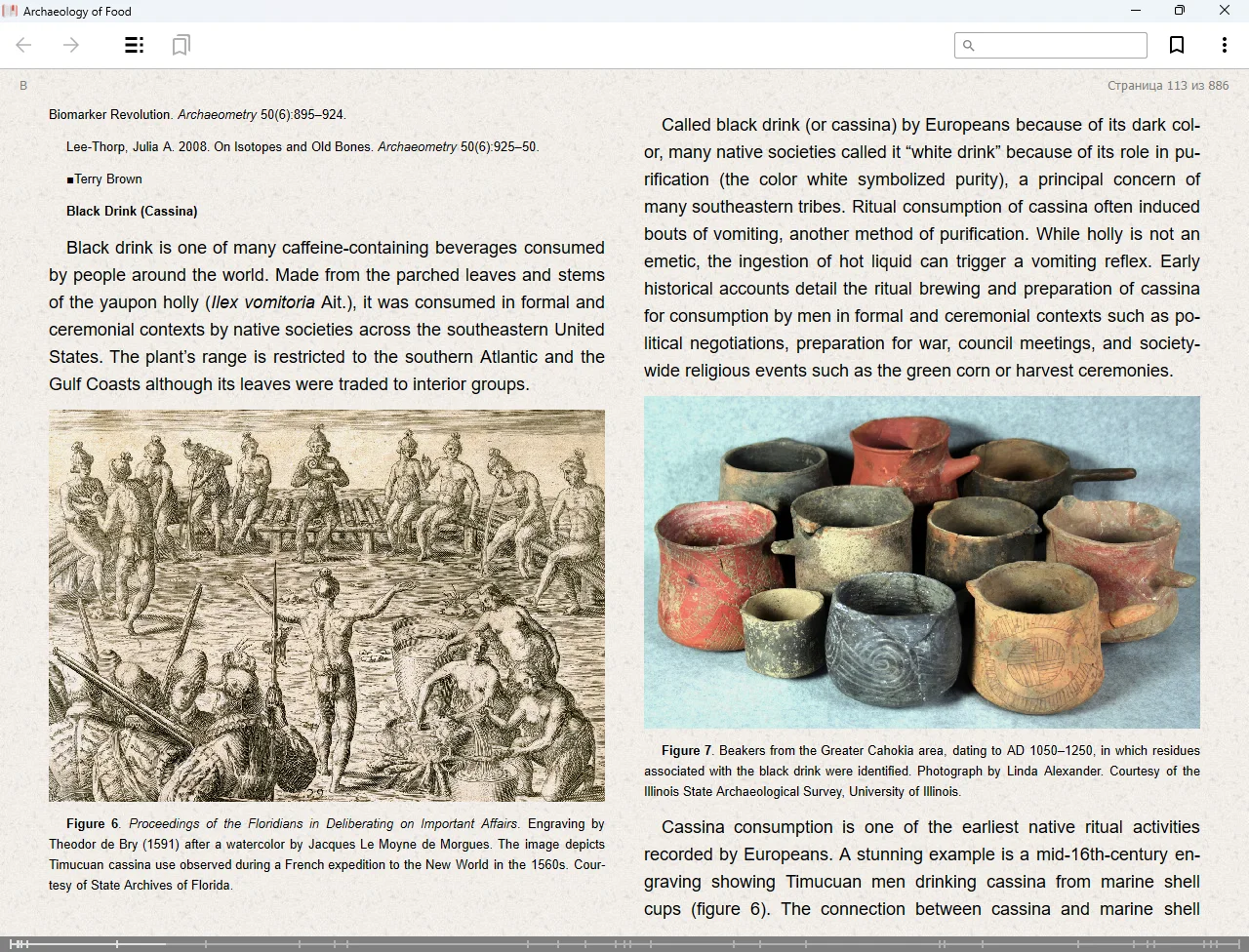Bookmark the current page
Viewport: 1249px width, 952px height.
(1177, 45)
